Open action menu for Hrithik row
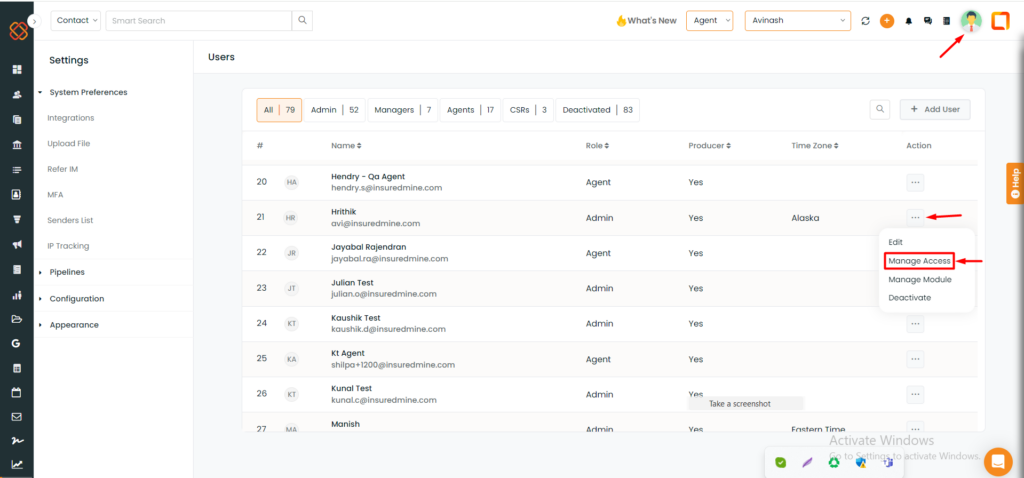Screen dimensions: 1024x478 (915, 217)
